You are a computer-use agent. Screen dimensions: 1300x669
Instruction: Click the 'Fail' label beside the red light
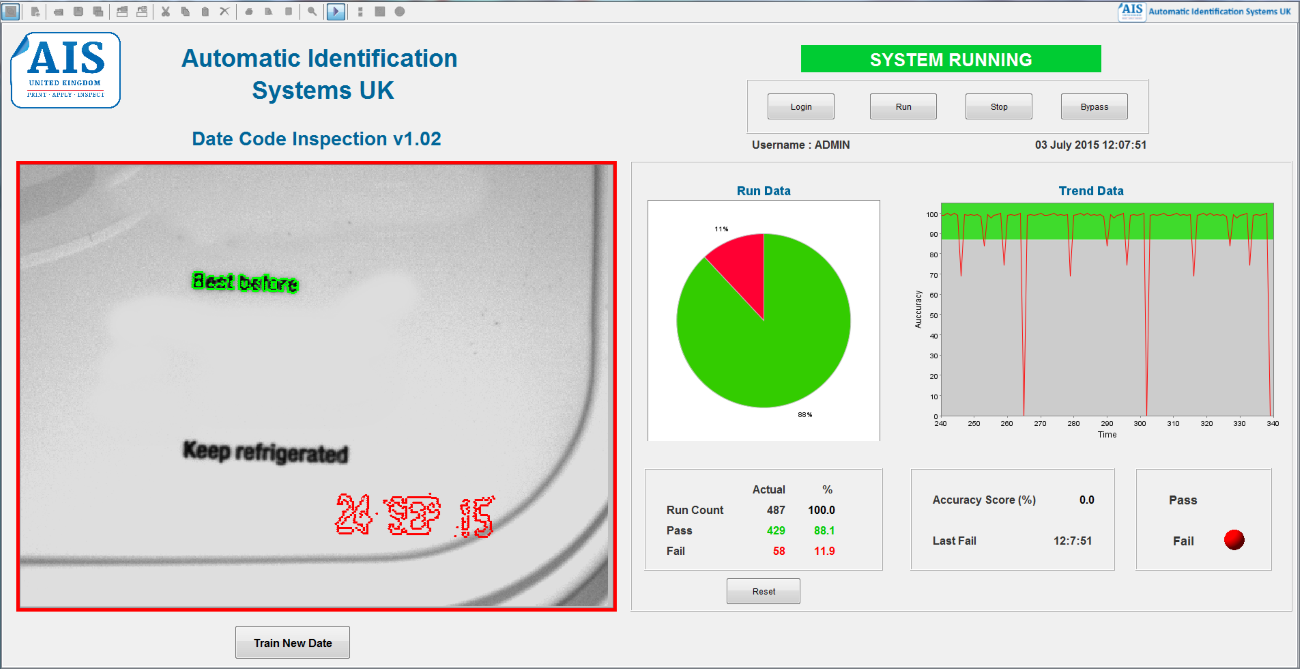[x=1184, y=541]
